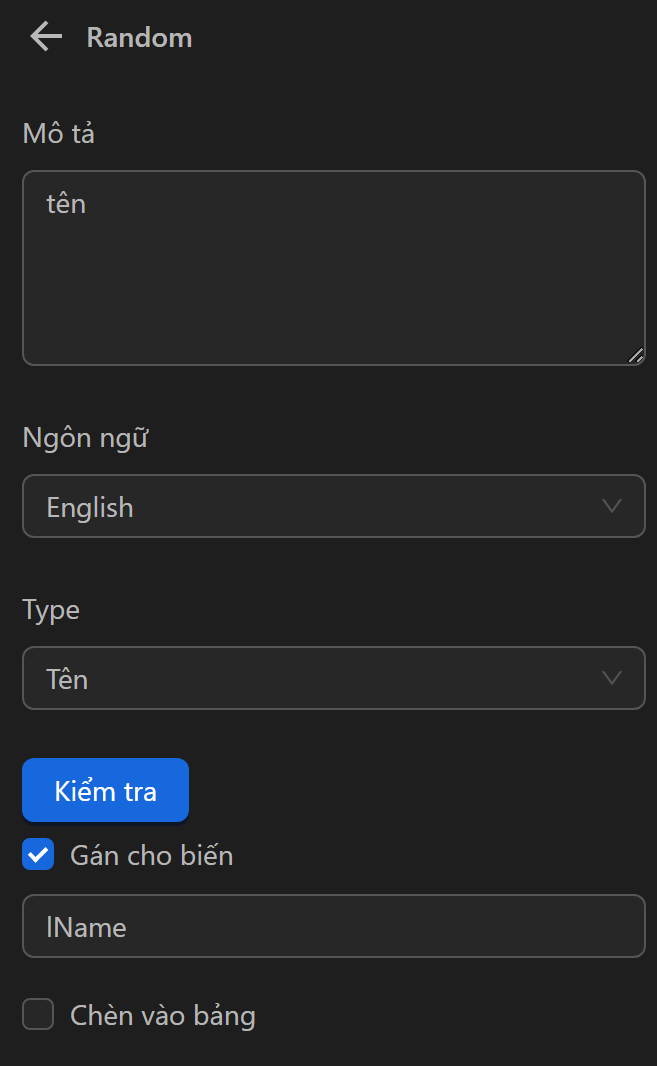This screenshot has width=657, height=1066.
Task: Click the Random panel title
Action: pyautogui.click(x=139, y=37)
